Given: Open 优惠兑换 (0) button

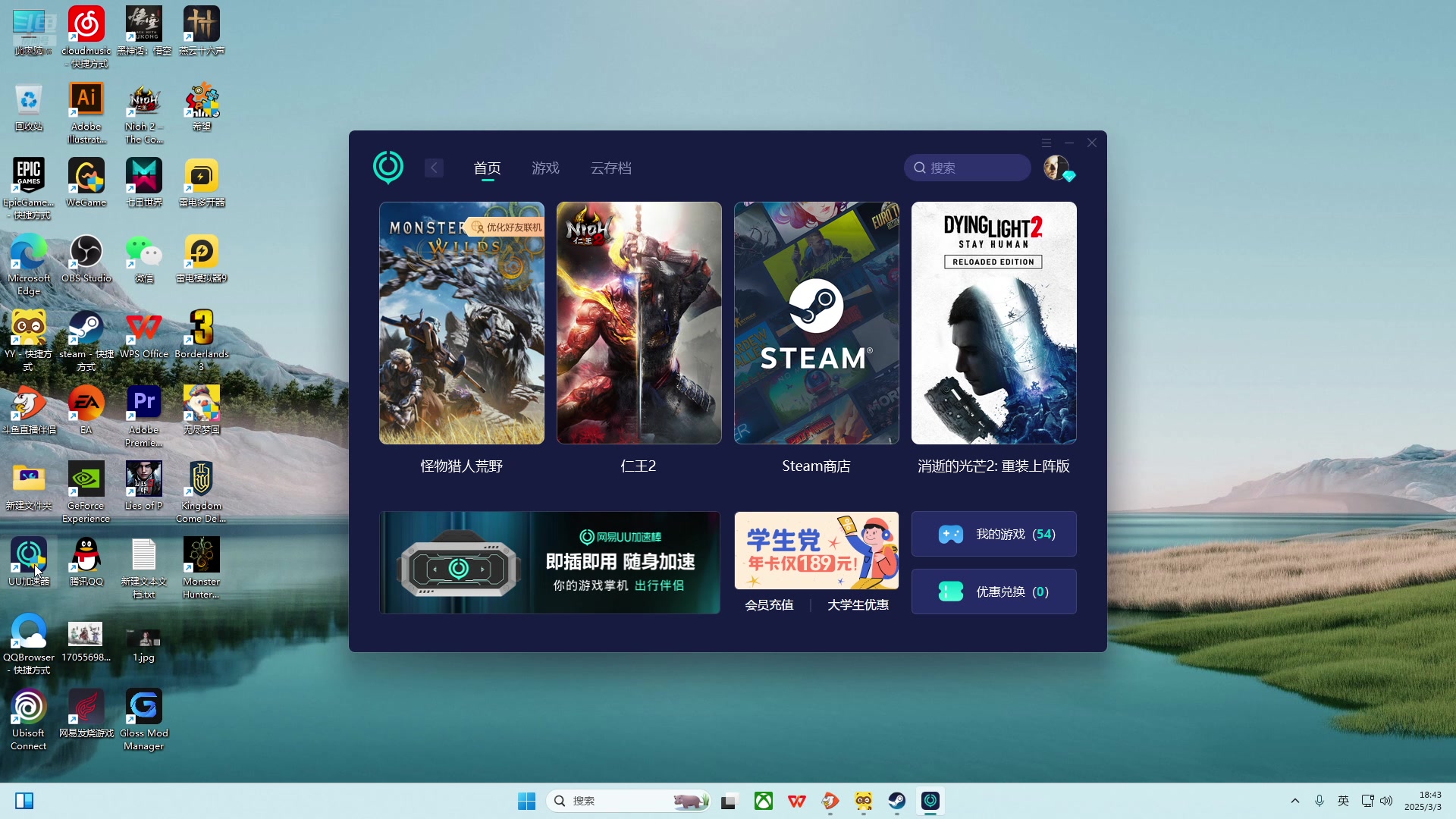Looking at the screenshot, I should click(994, 591).
